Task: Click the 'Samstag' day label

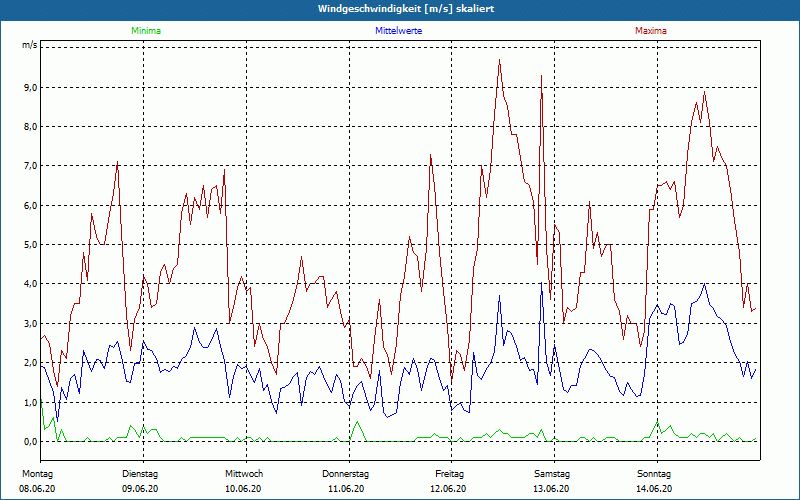Action: click(x=552, y=474)
